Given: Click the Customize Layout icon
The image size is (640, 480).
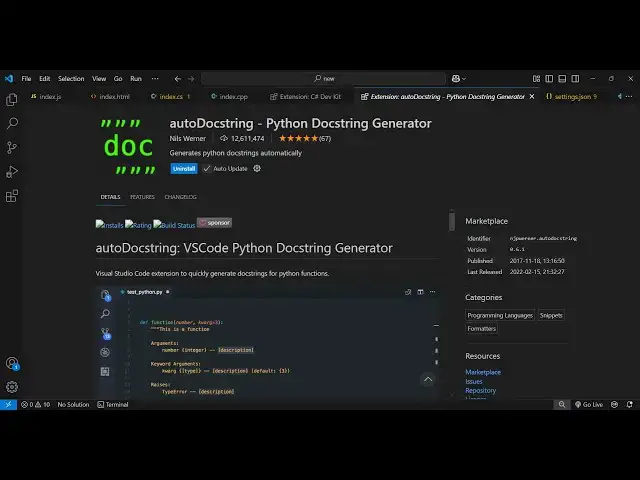Looking at the screenshot, I should pyautogui.click(x=536, y=78).
